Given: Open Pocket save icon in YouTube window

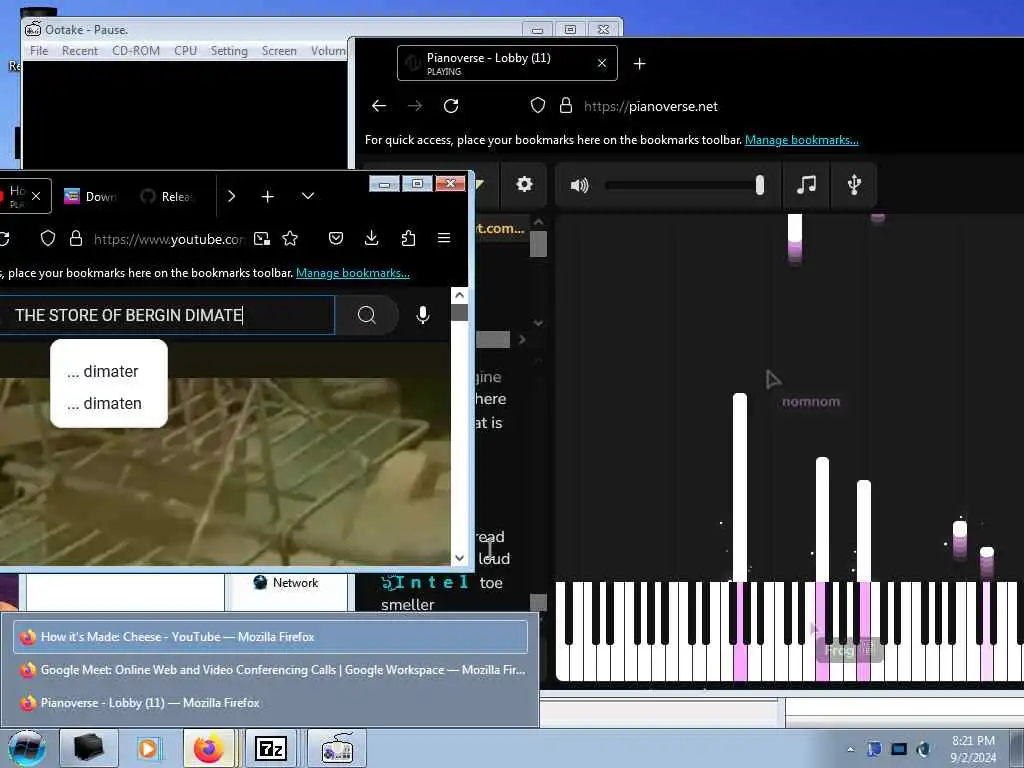Looking at the screenshot, I should tap(336, 238).
